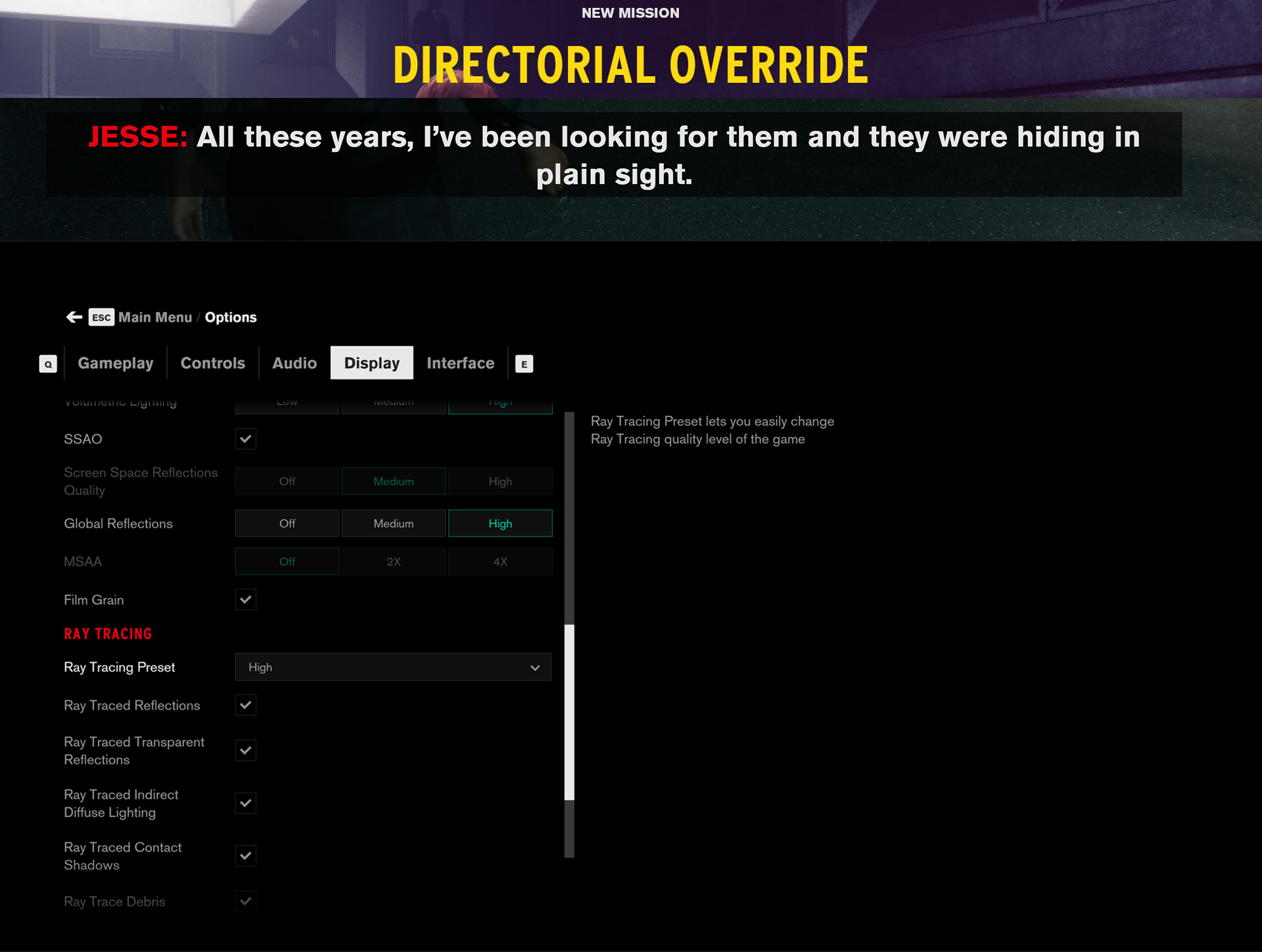Set Screen Space Reflections Quality to High
Viewport: 1262px width, 952px height.
(x=500, y=481)
